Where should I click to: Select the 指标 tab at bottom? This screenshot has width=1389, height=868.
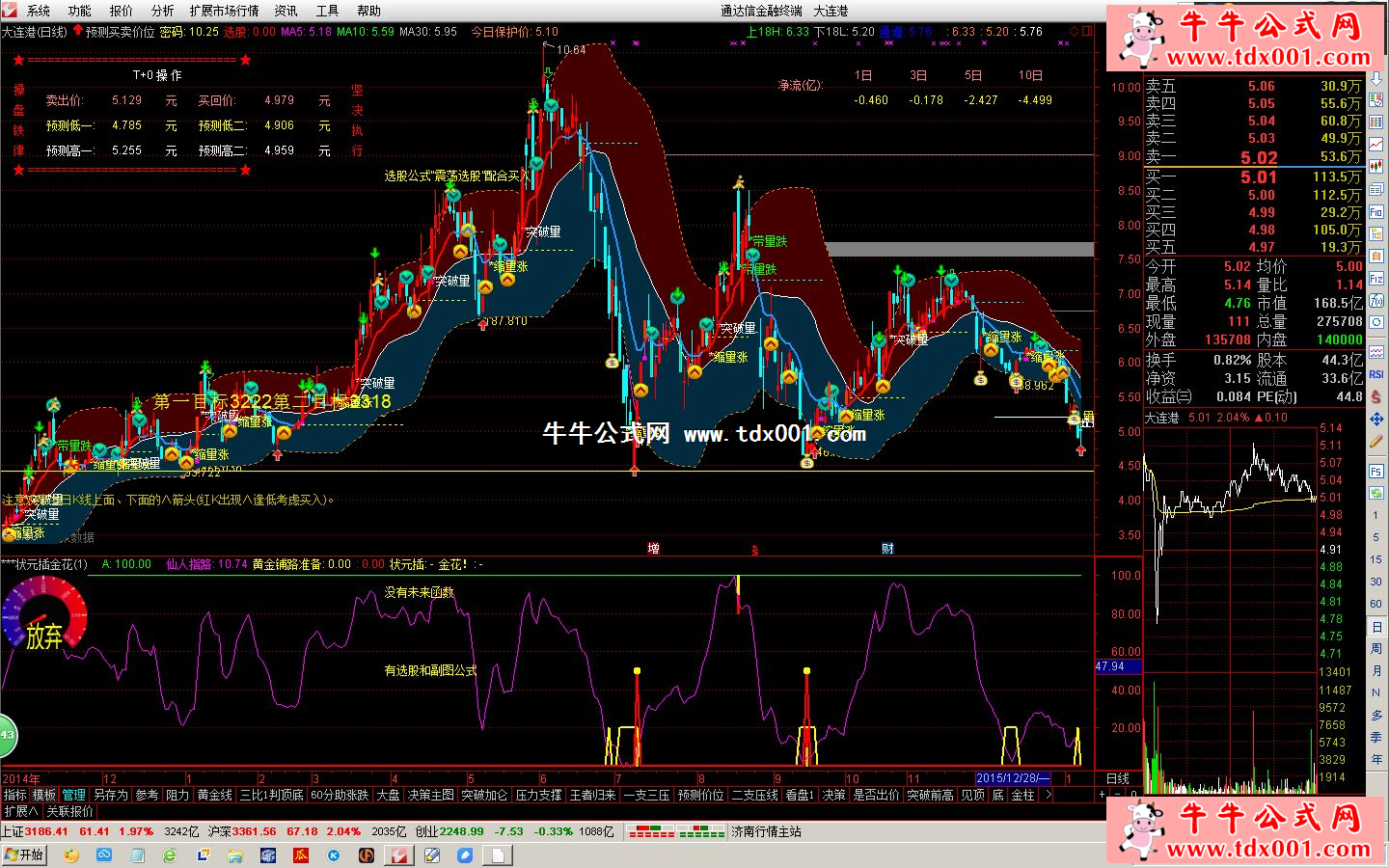pos(15,795)
